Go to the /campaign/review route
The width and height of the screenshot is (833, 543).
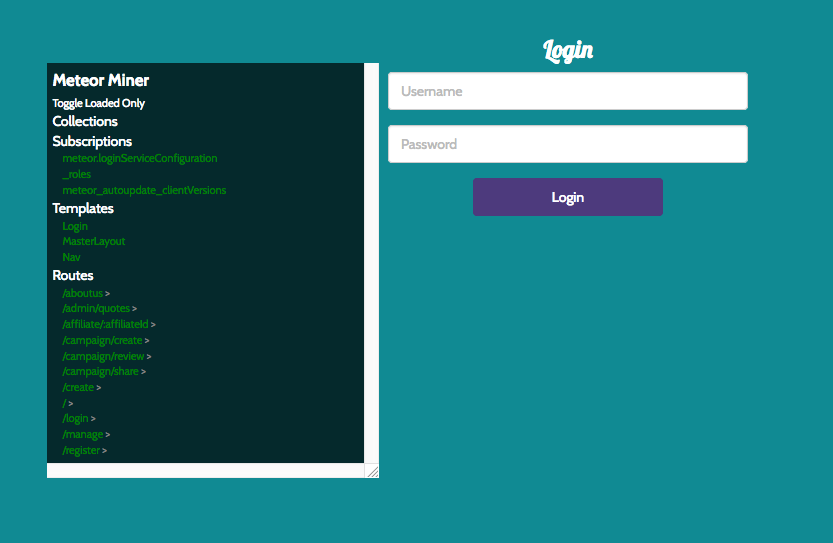point(103,356)
